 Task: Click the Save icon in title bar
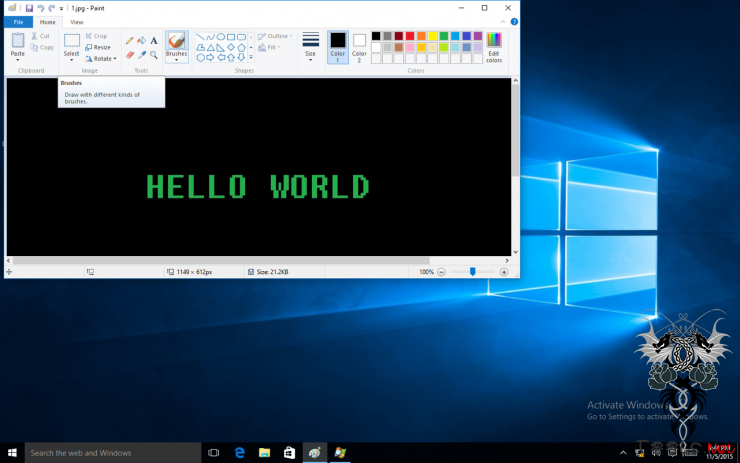tap(29, 8)
